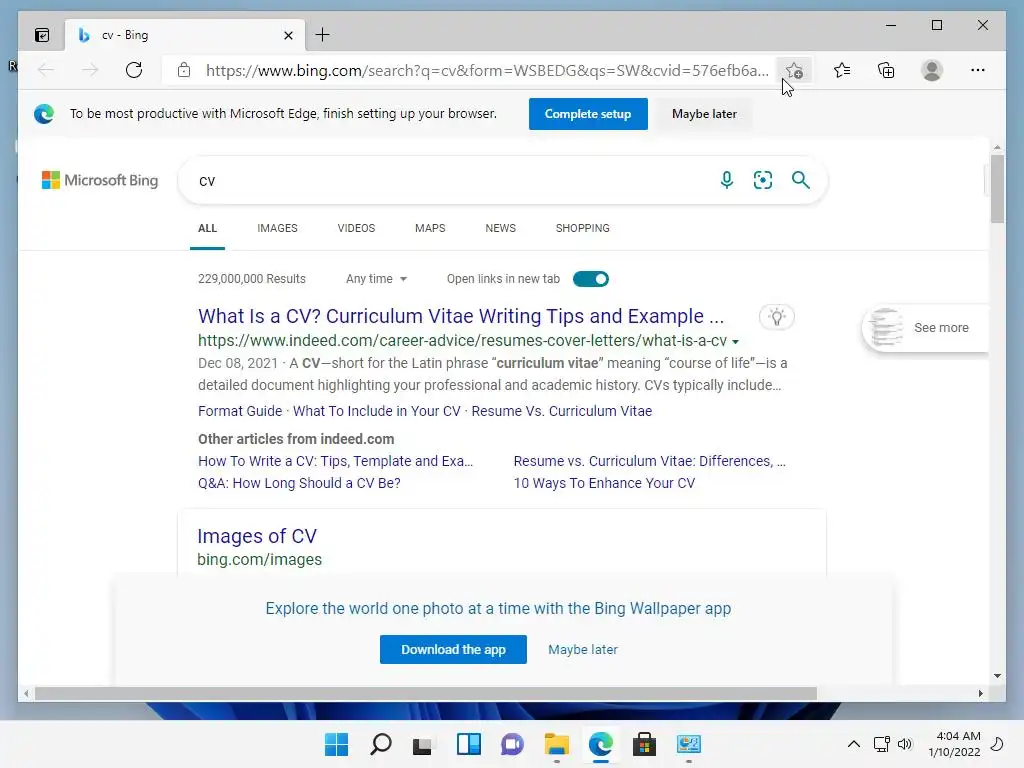
Task: Open a new browser tab
Action: pyautogui.click(x=323, y=35)
